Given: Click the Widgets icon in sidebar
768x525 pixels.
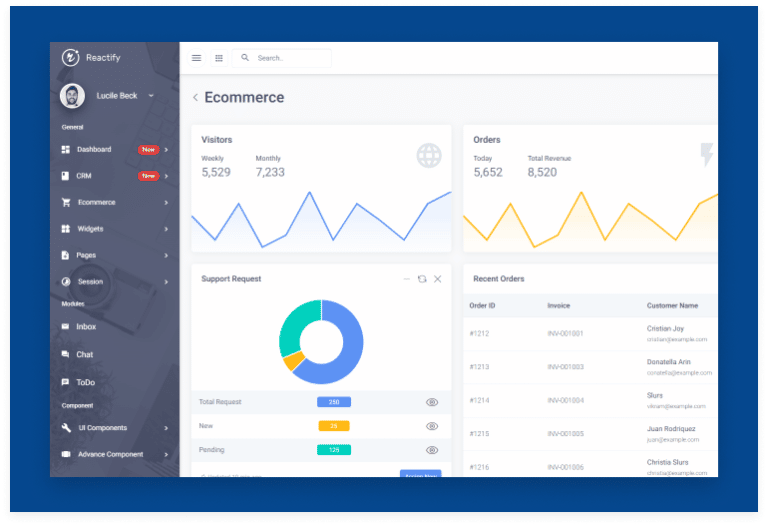Looking at the screenshot, I should coord(66,229).
